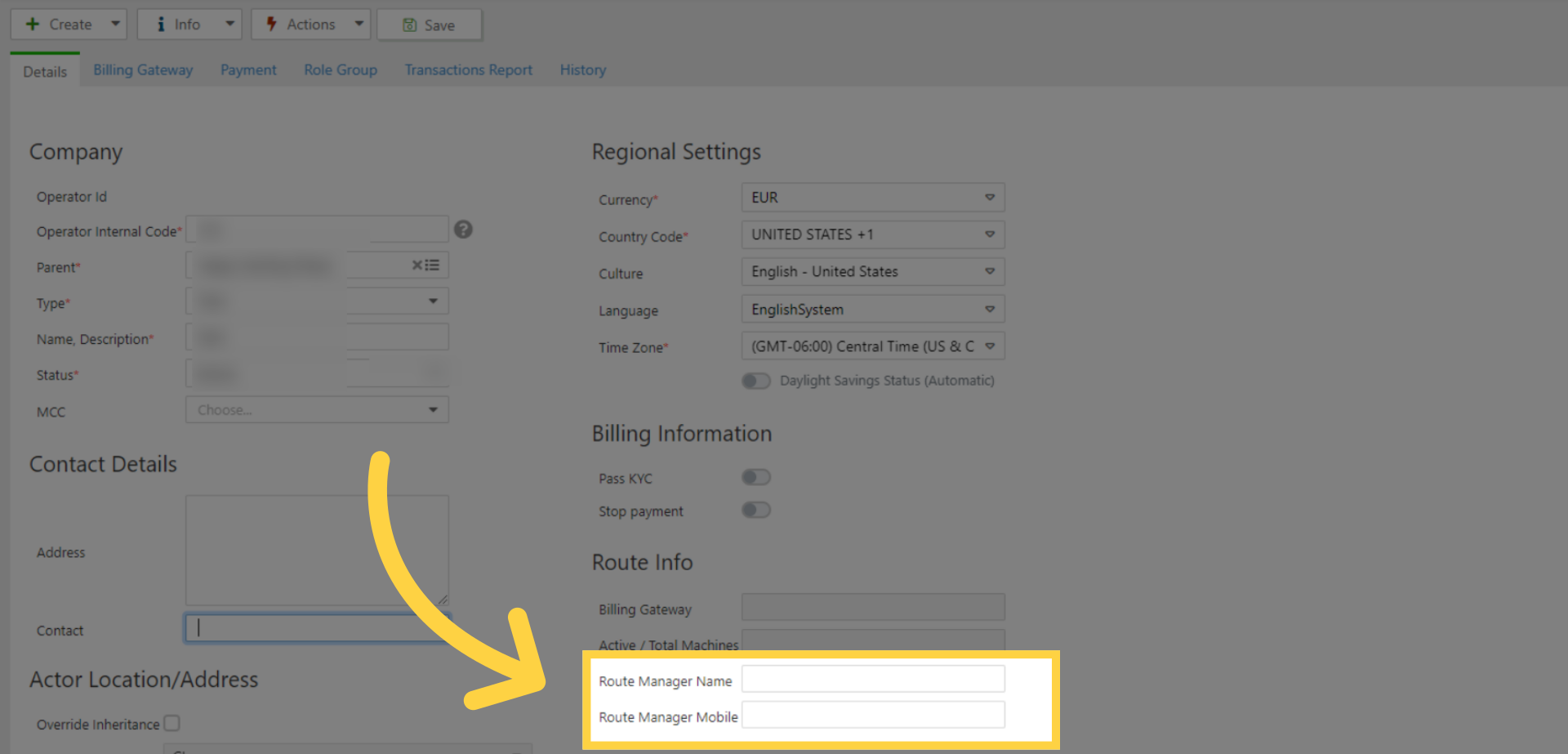Click the Billing Information heading
1568x754 pixels.
[x=682, y=434]
